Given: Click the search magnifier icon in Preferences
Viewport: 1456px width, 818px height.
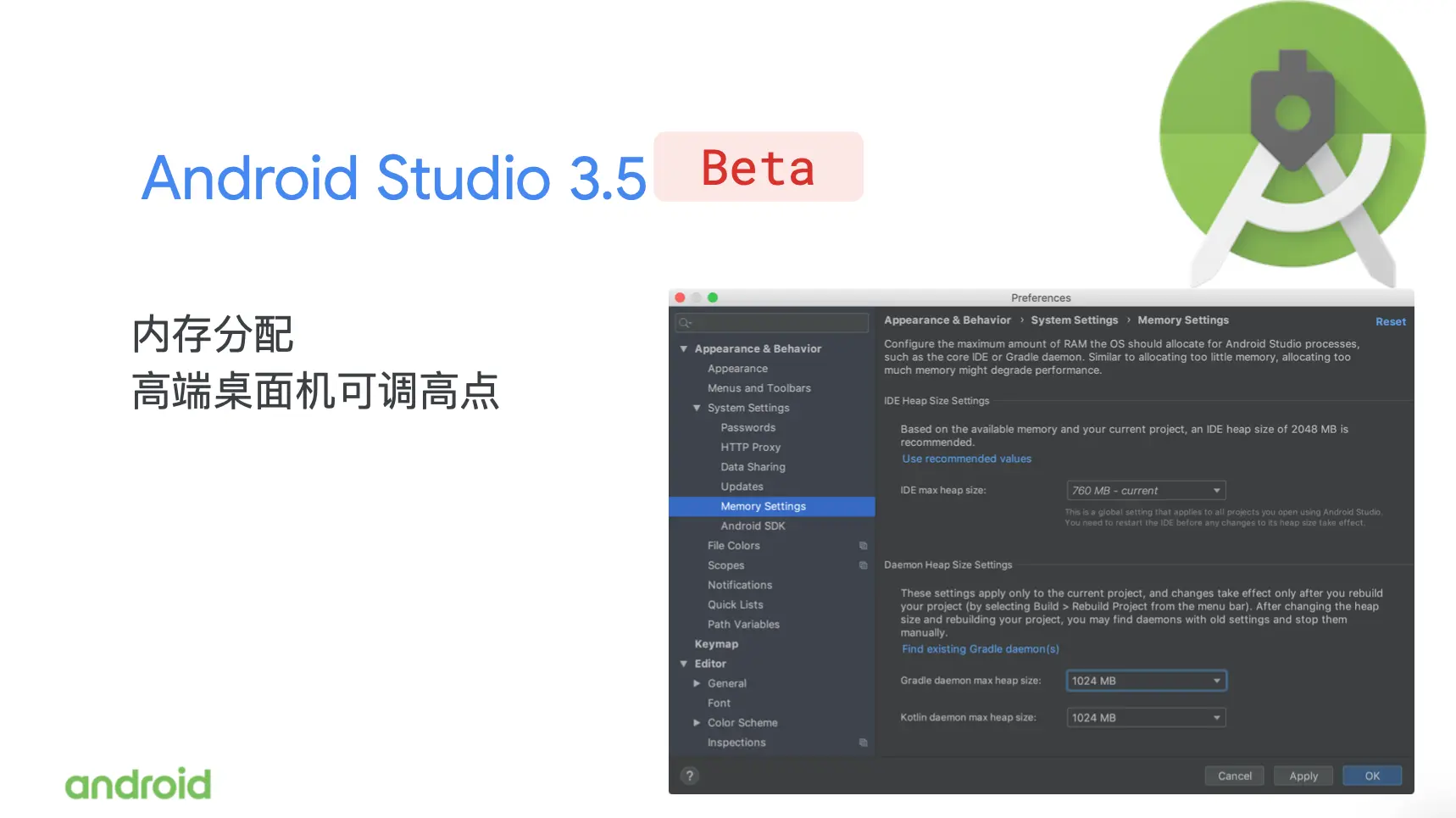Looking at the screenshot, I should 686,323.
